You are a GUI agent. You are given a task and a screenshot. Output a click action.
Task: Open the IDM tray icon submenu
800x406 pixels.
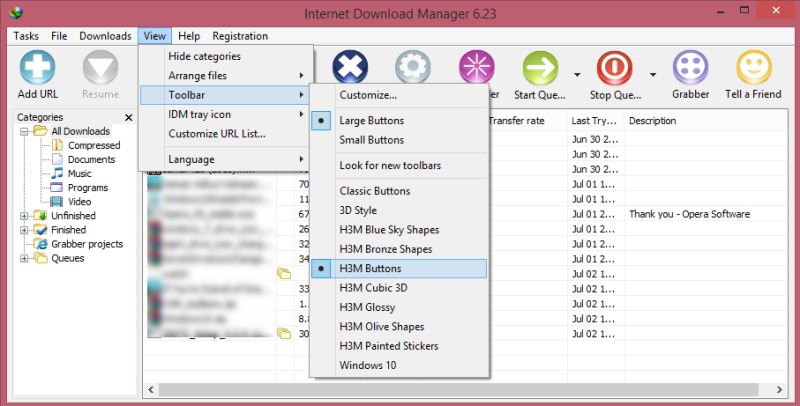(x=225, y=114)
